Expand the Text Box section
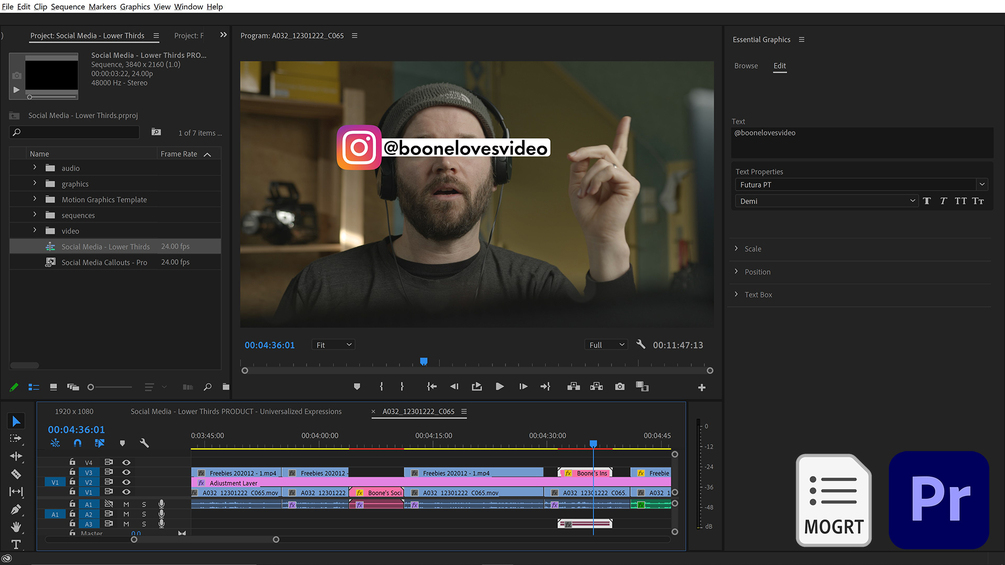Image resolution: width=1005 pixels, height=565 pixels. [x=736, y=295]
